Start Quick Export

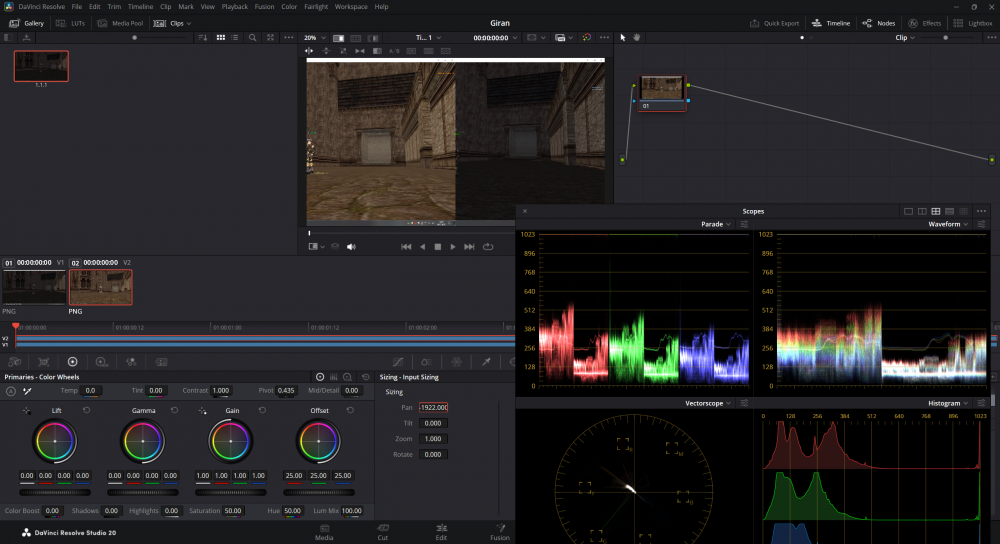click(x=774, y=23)
